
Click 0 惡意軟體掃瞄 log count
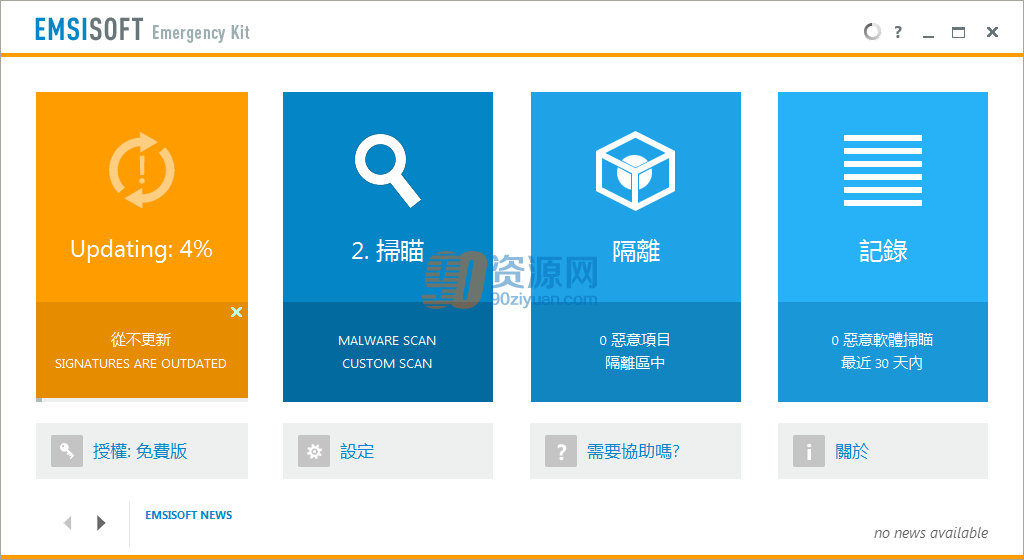tap(882, 340)
